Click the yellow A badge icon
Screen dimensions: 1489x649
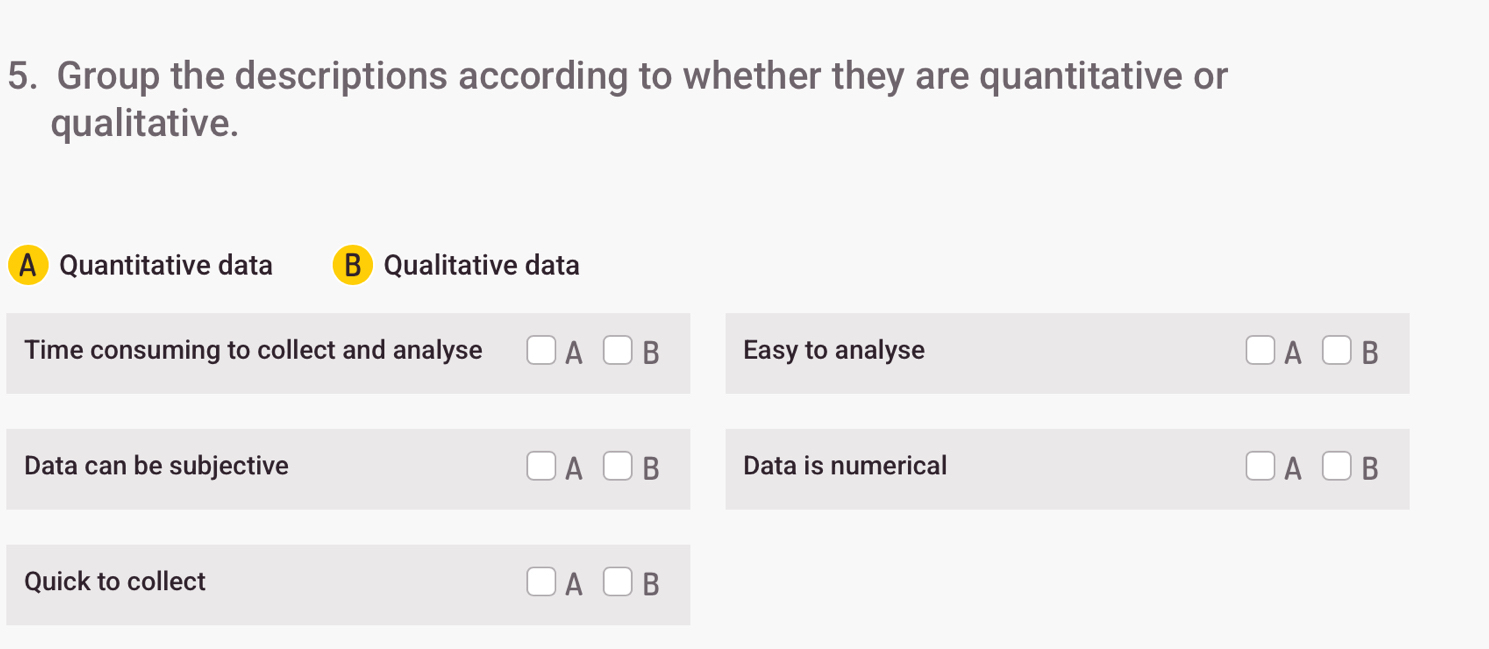[28, 265]
